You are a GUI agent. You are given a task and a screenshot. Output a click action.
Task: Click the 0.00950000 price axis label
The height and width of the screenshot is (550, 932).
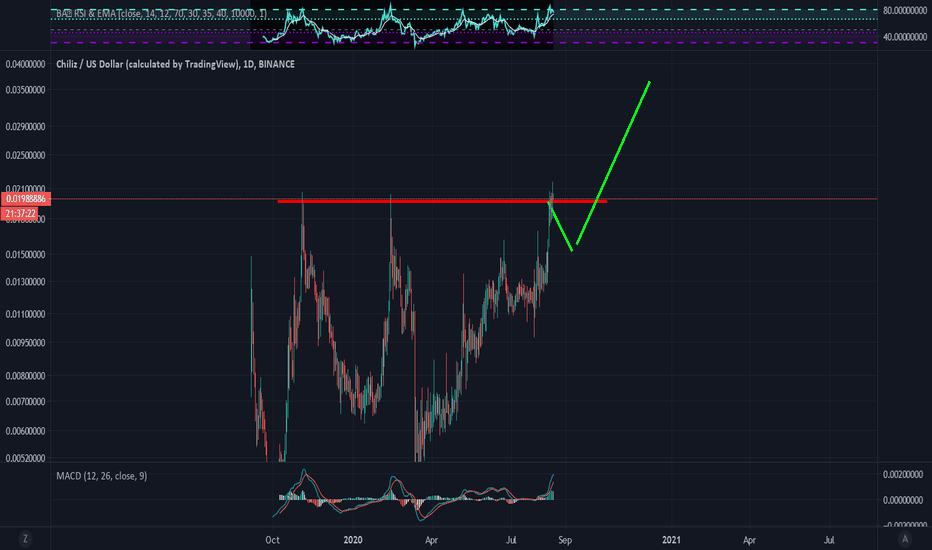(x=26, y=342)
